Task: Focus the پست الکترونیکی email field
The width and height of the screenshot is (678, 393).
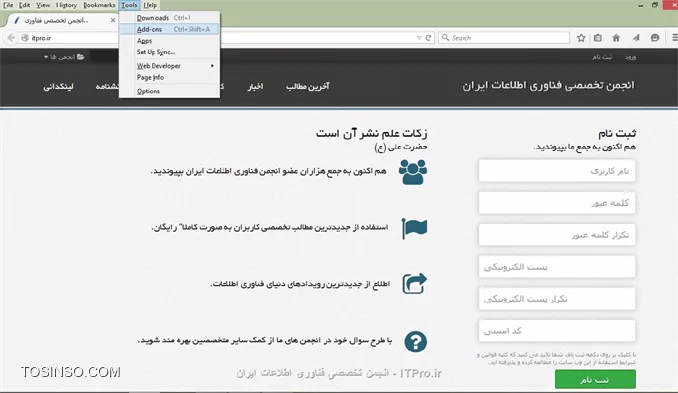Action: 557,267
